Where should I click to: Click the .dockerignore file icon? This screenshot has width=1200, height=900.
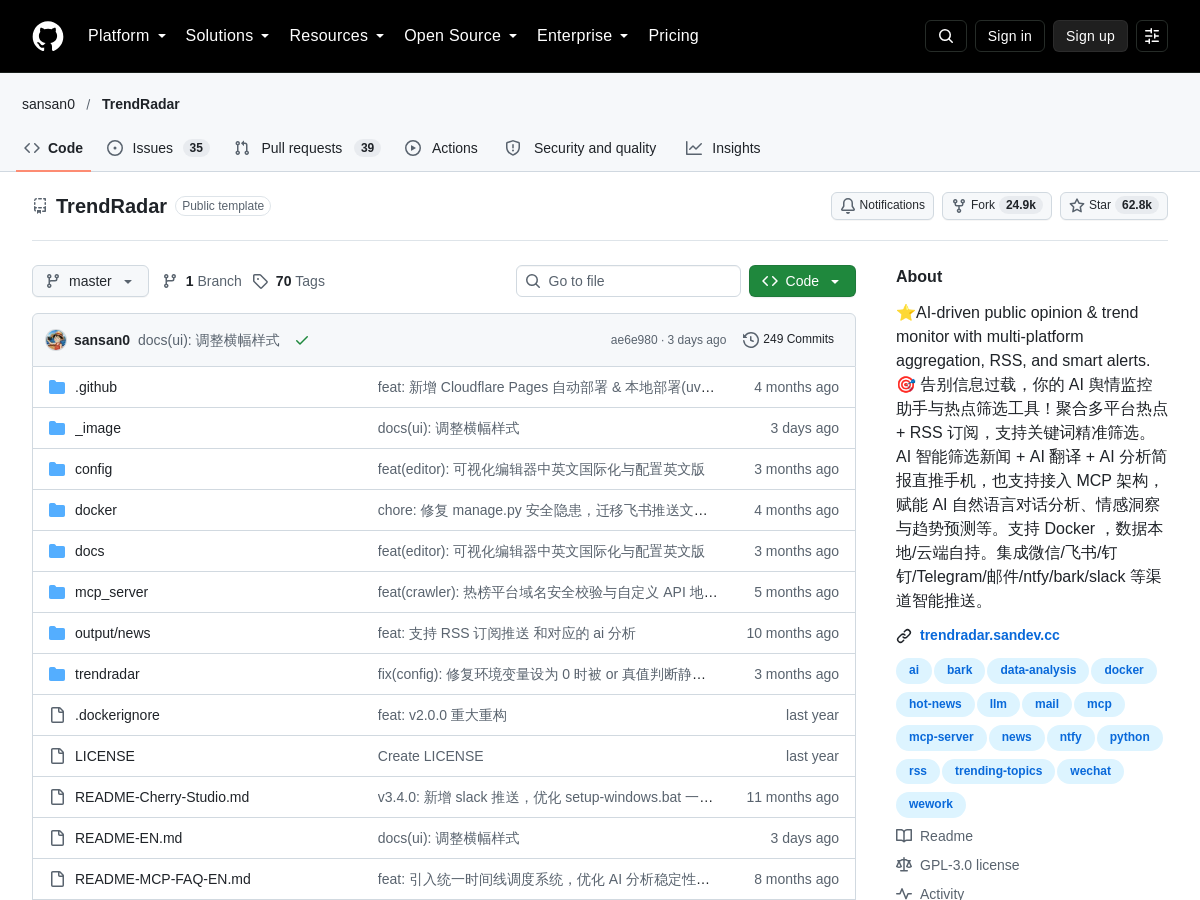tap(57, 715)
